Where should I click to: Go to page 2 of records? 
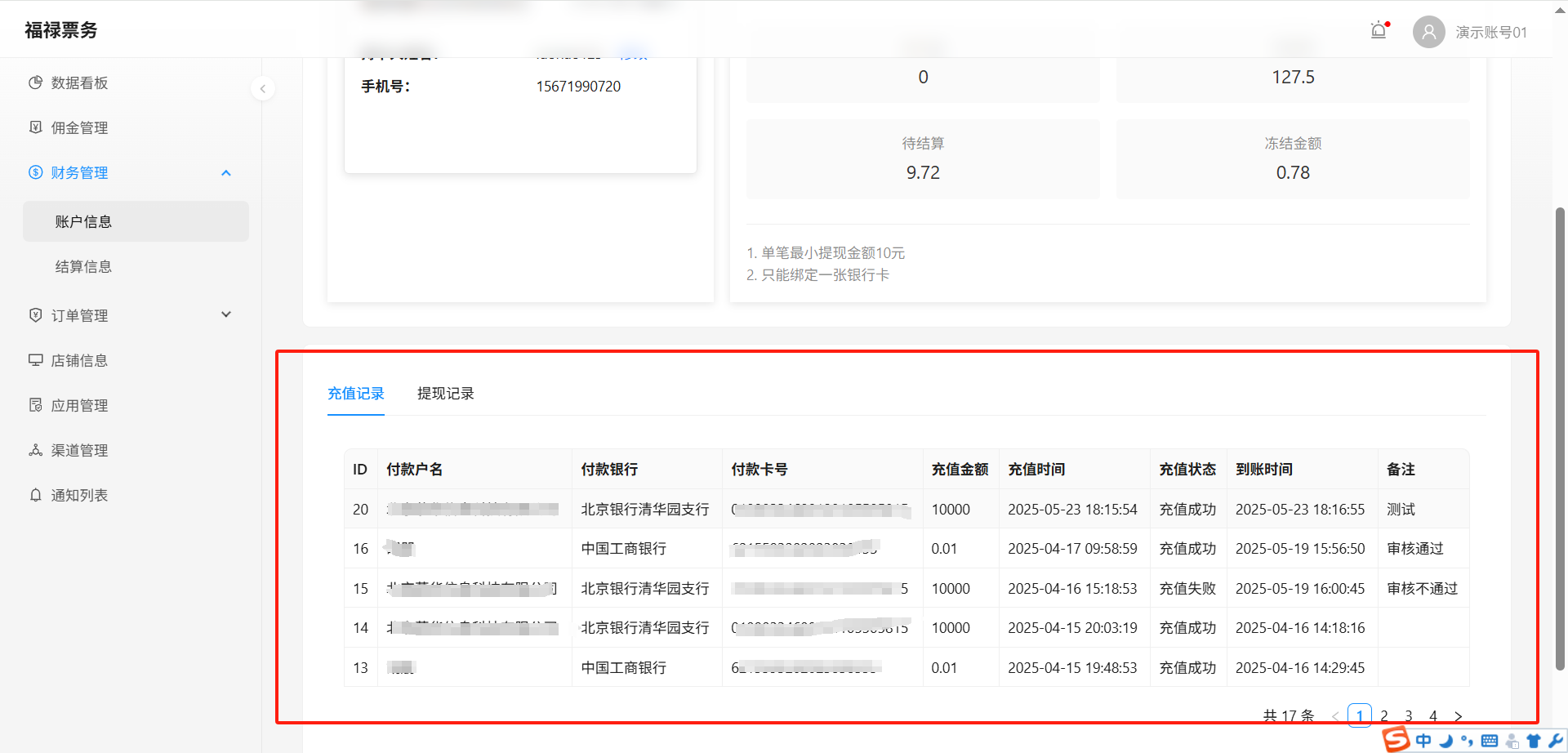click(1383, 715)
